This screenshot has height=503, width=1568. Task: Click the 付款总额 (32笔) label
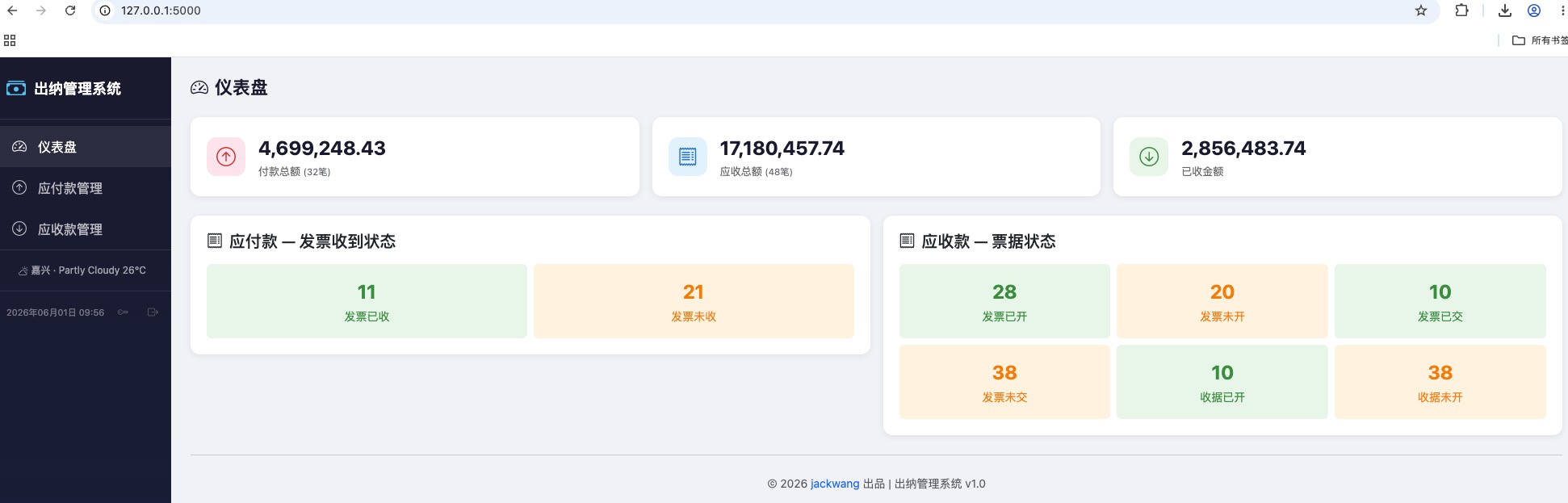[295, 172]
